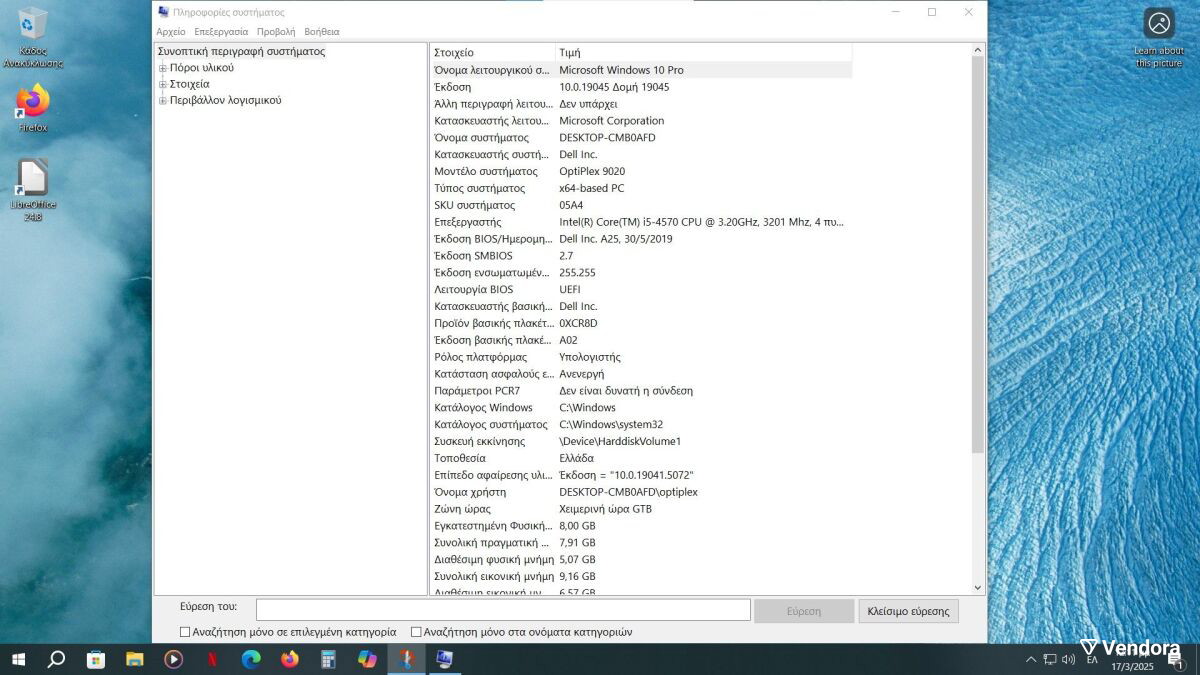This screenshot has width=1200, height=675.
Task: Select the 'Χειμερινή ώρα GTB' time zone value
Action: tap(605, 509)
